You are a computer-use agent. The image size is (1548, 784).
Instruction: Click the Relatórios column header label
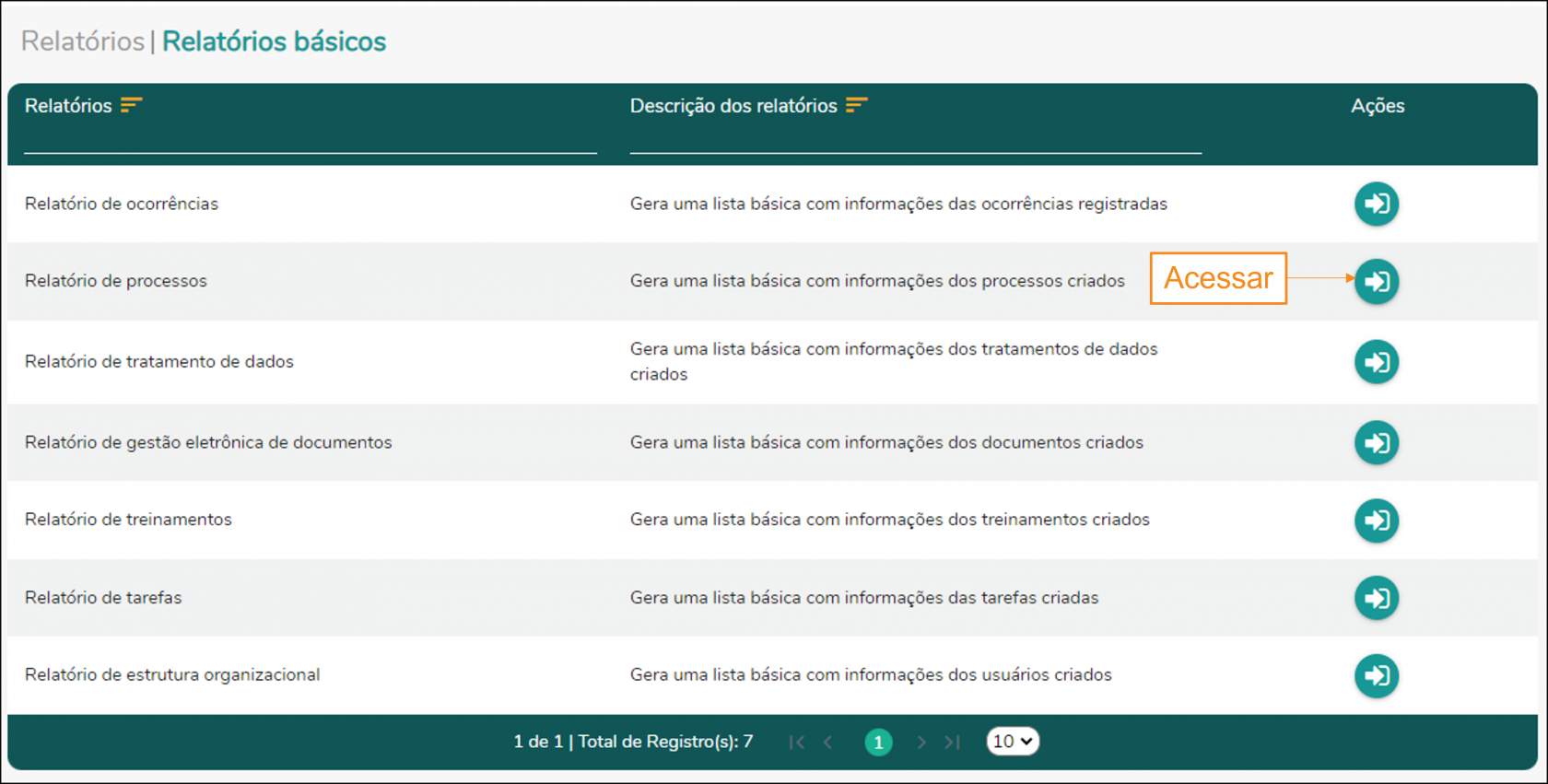click(68, 106)
